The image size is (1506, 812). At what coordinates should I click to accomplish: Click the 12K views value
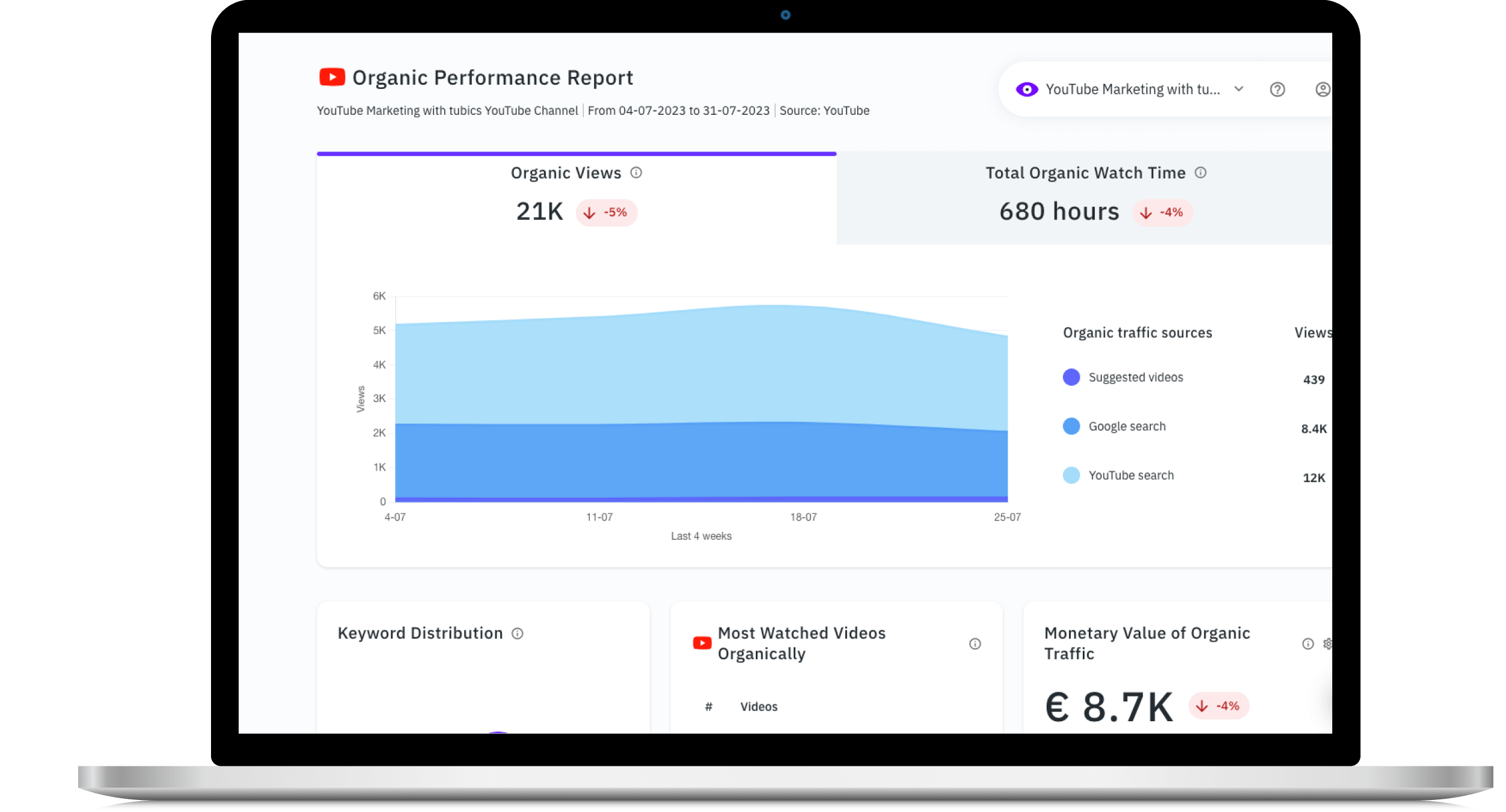(1314, 478)
